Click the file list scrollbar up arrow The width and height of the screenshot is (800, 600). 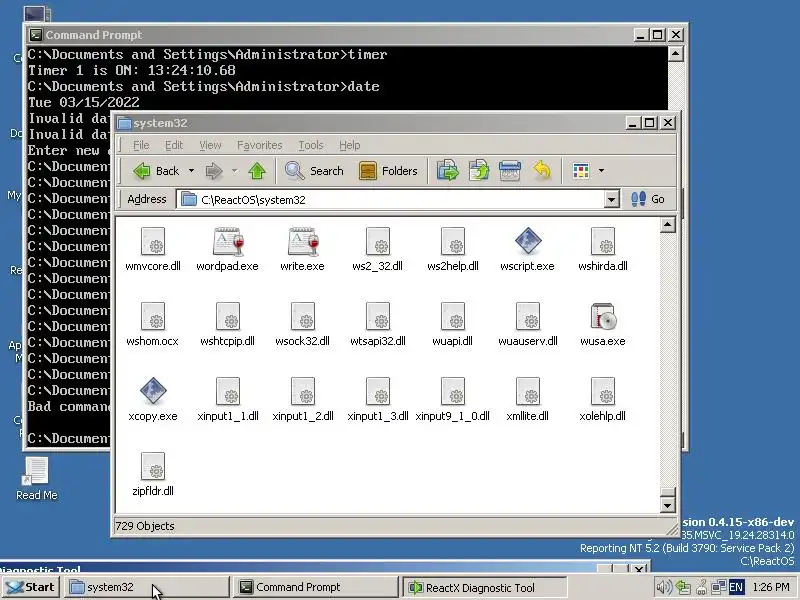[667, 225]
